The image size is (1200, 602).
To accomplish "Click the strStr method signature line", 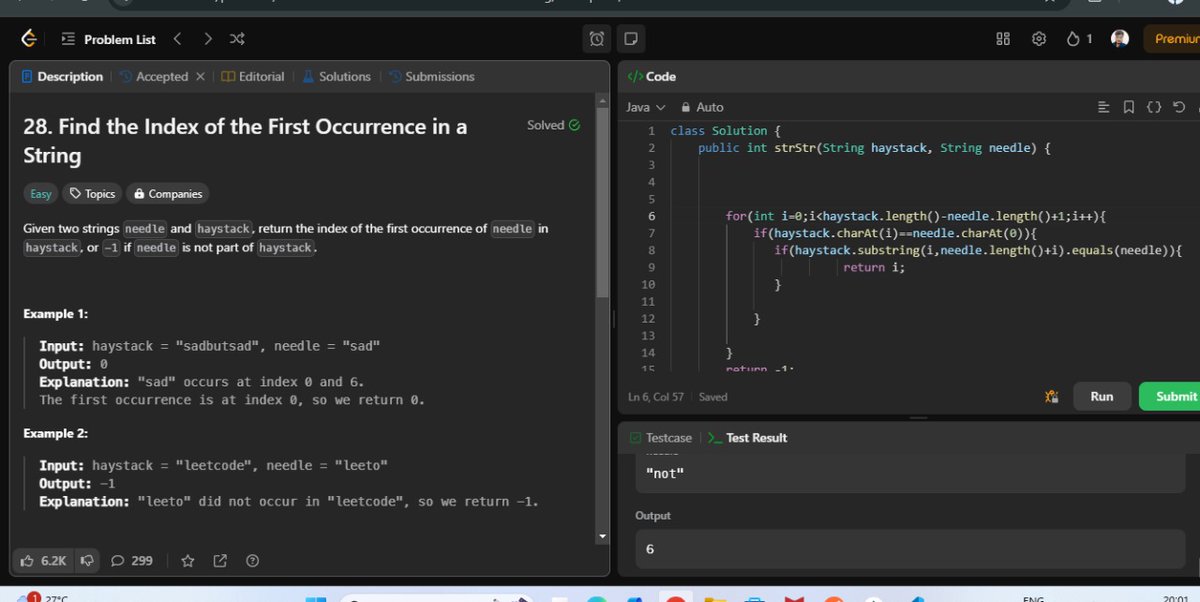I will [874, 148].
